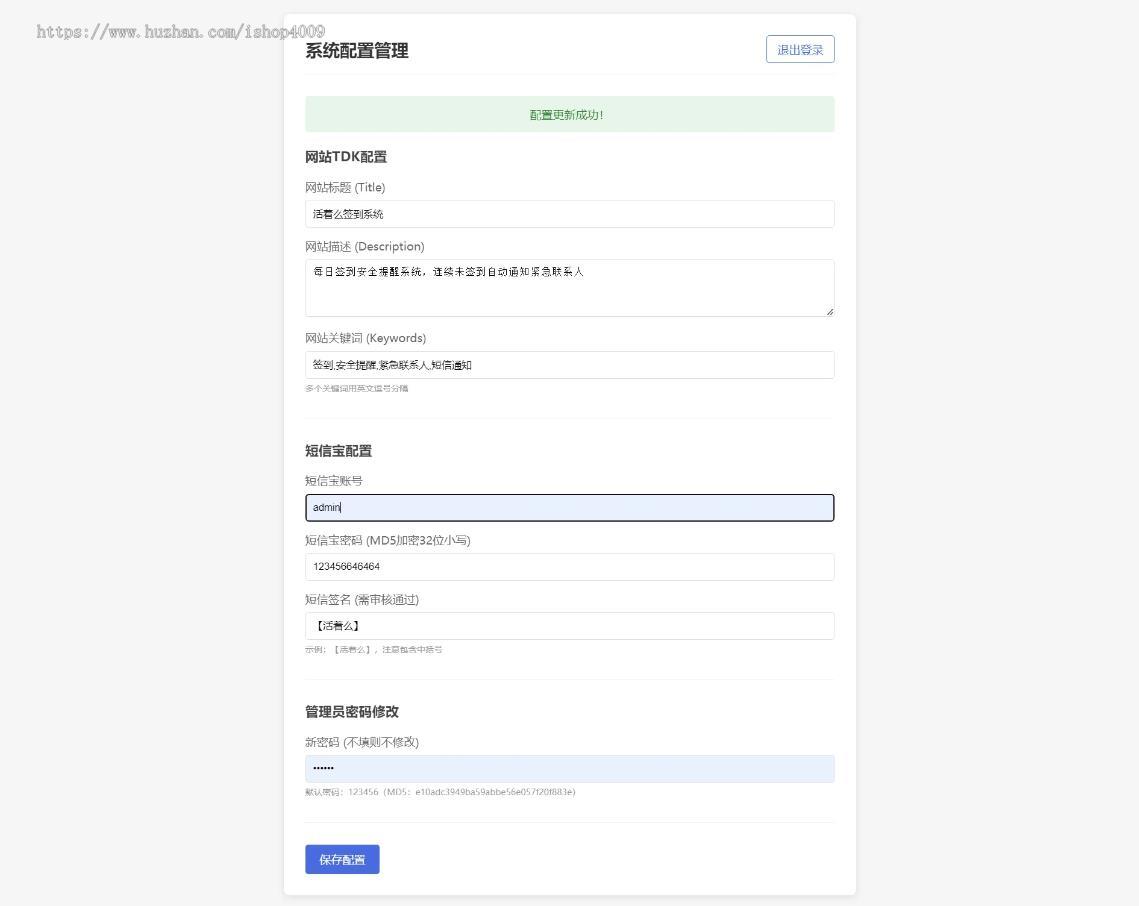Click the 系统配置管理 page heading

pyautogui.click(x=357, y=51)
